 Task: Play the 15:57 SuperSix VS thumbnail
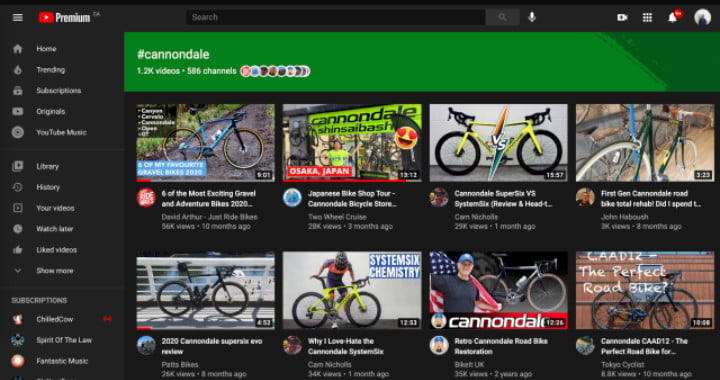point(499,143)
